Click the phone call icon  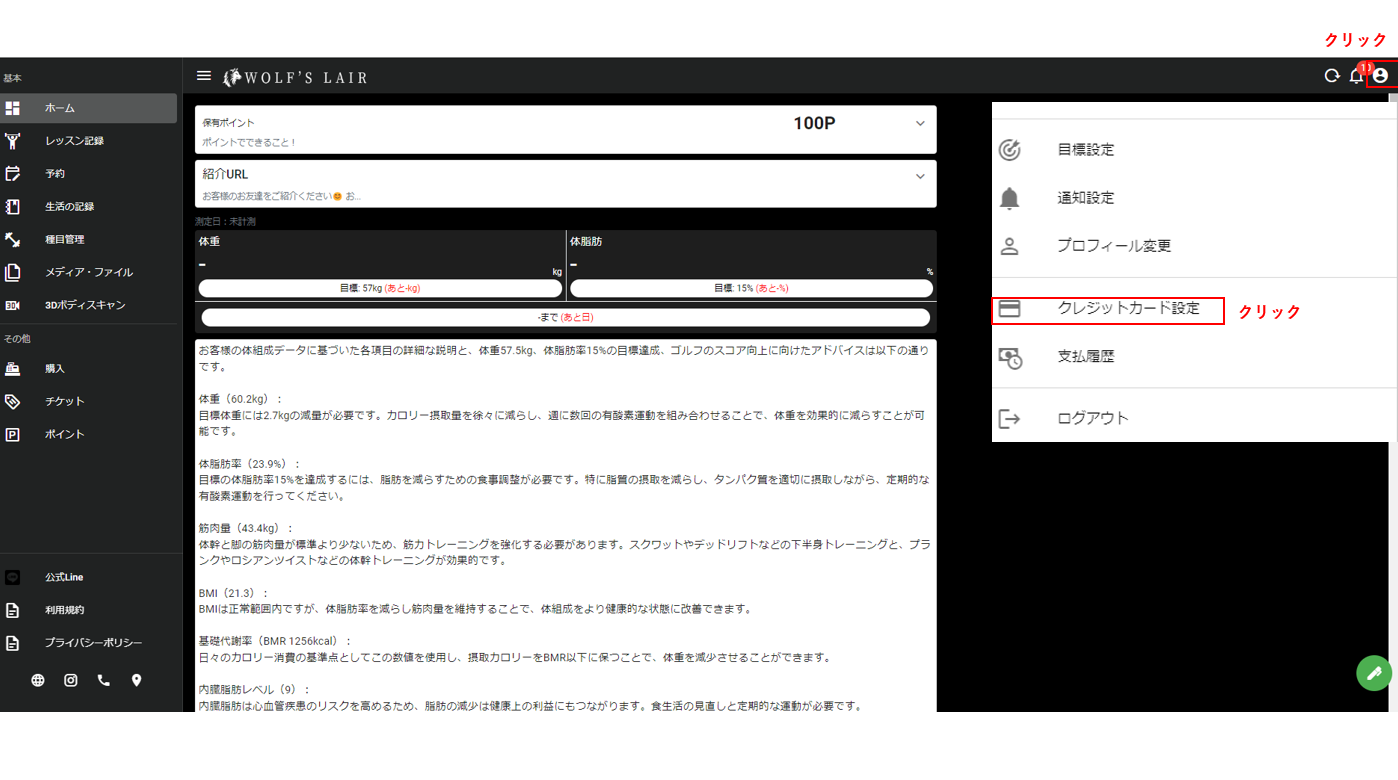pyautogui.click(x=104, y=680)
